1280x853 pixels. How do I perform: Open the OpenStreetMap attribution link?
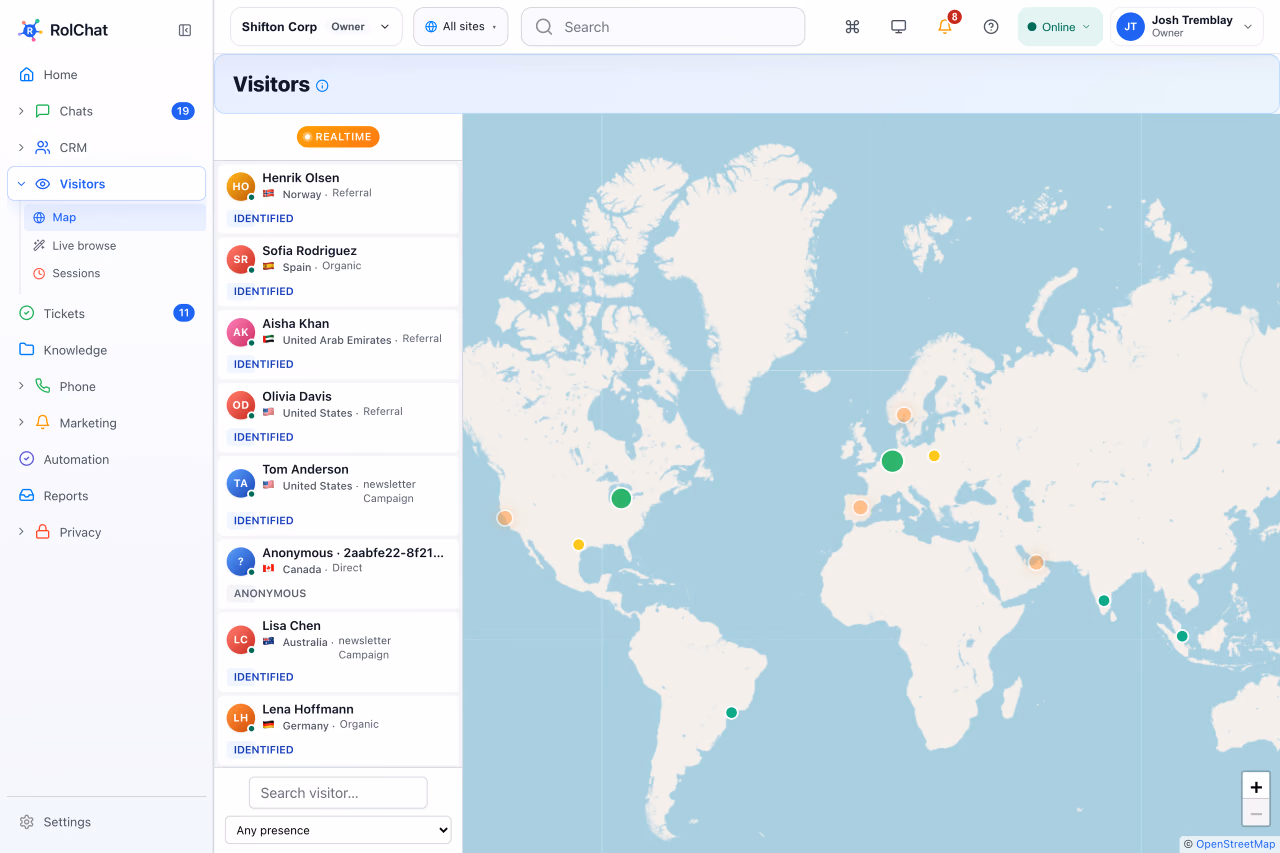click(x=1236, y=844)
